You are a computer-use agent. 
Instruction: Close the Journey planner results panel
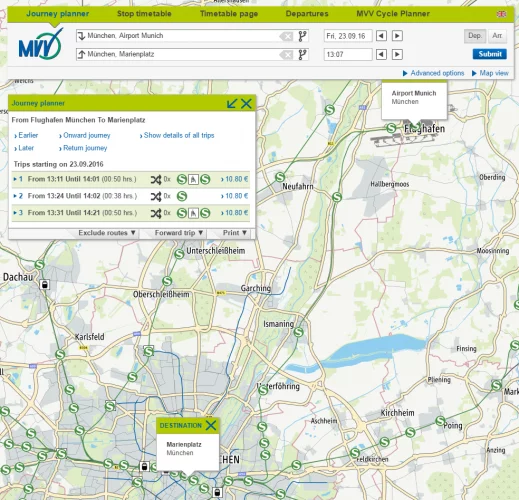246,103
